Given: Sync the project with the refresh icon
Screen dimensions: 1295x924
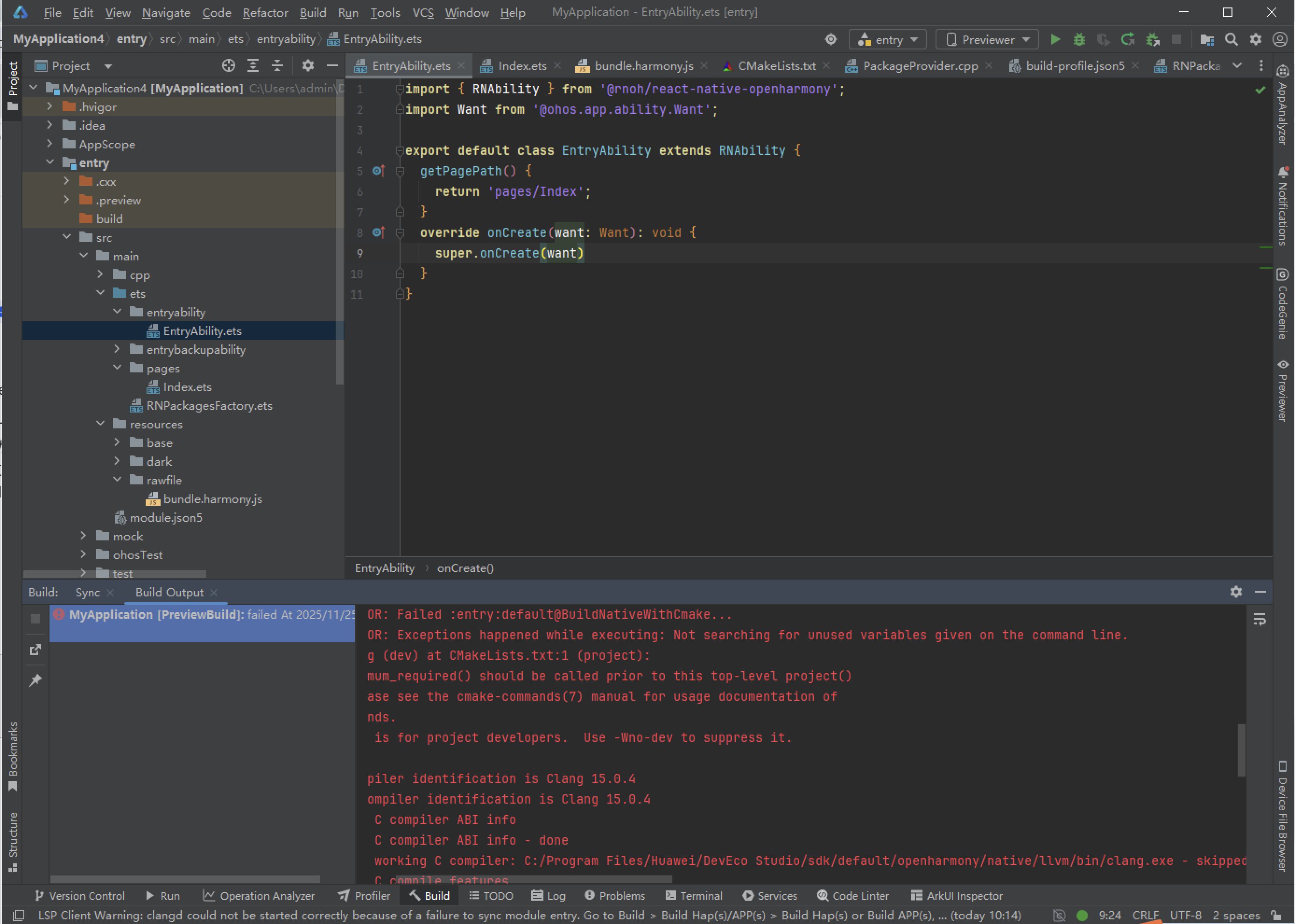Looking at the screenshot, I should (x=1128, y=39).
